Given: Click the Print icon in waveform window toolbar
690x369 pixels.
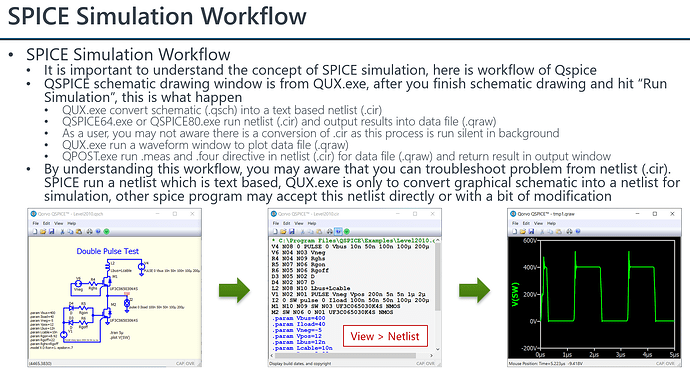Looking at the screenshot, I should click(x=569, y=231).
